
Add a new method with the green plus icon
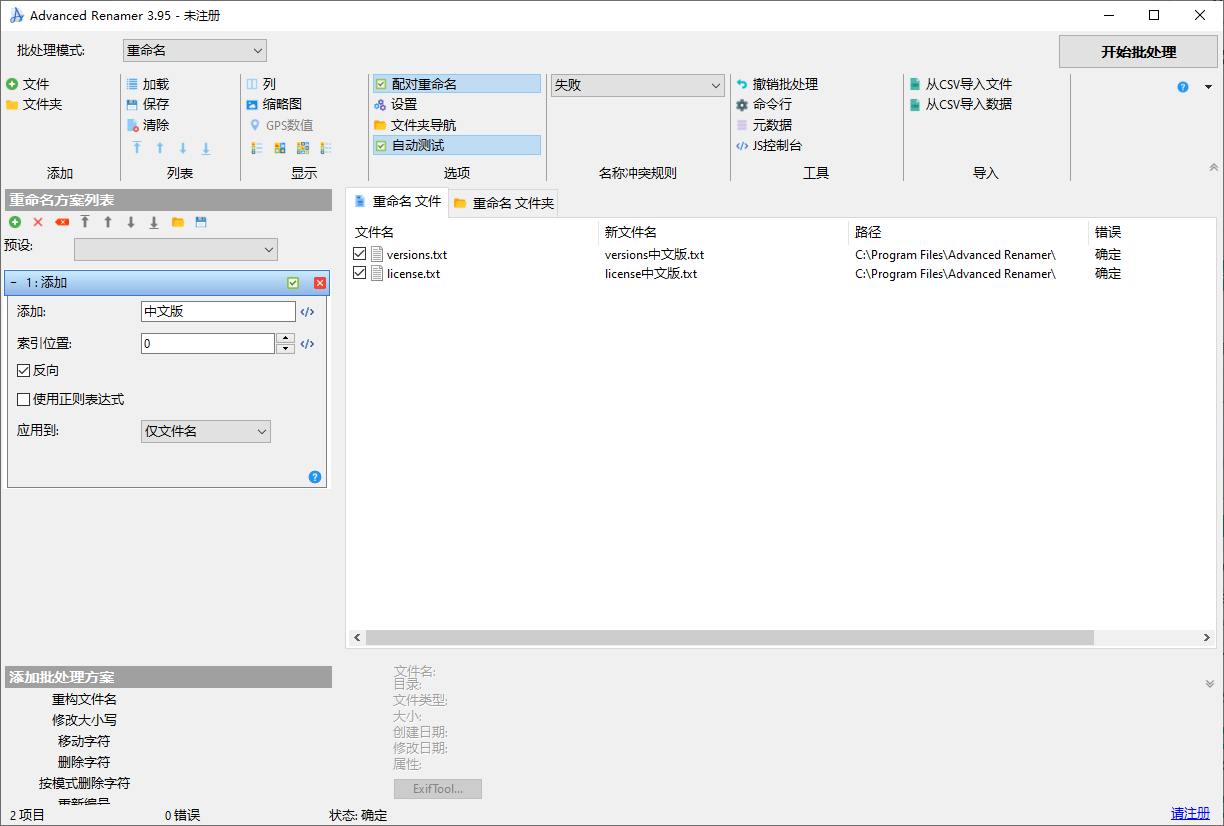15,222
